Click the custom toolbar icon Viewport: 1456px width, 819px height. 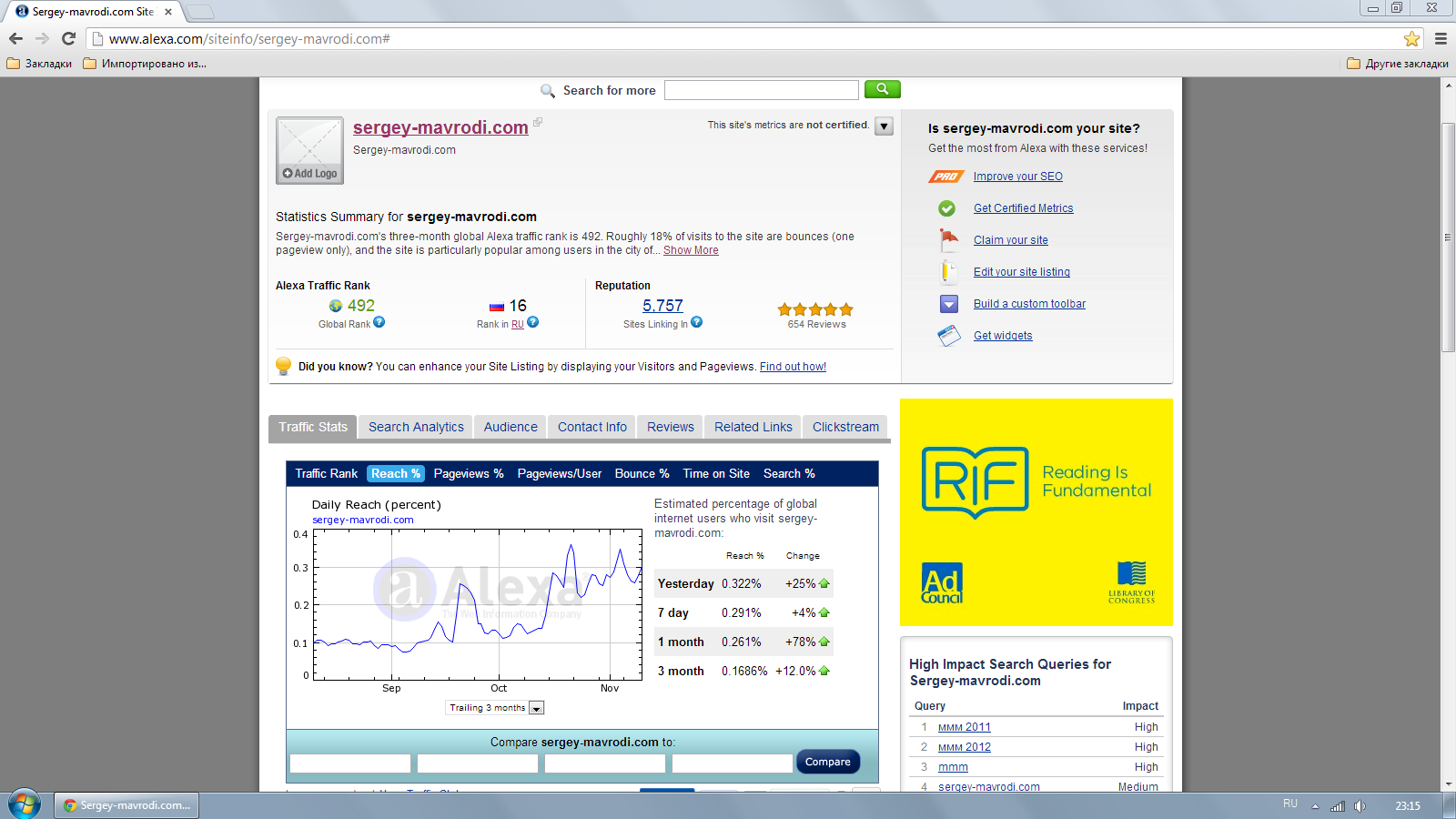click(x=948, y=304)
